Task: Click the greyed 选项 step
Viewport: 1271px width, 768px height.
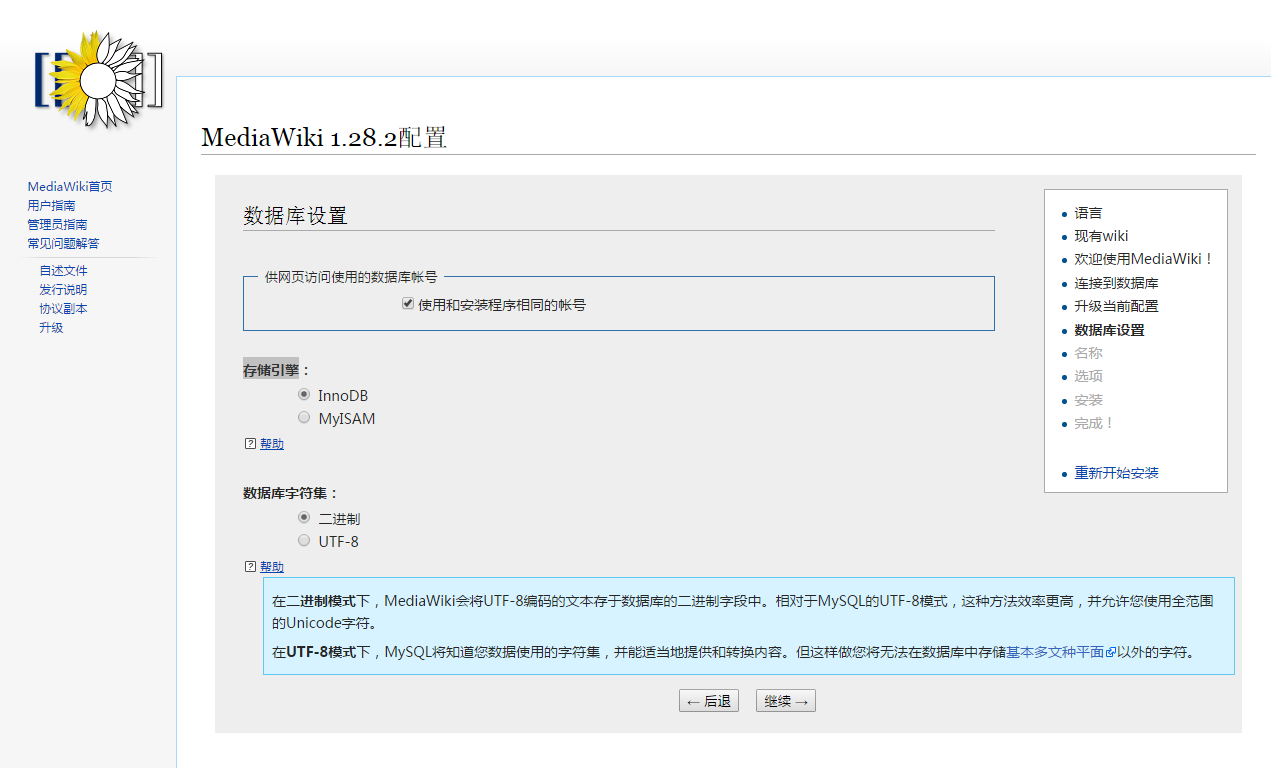Action: point(1088,376)
